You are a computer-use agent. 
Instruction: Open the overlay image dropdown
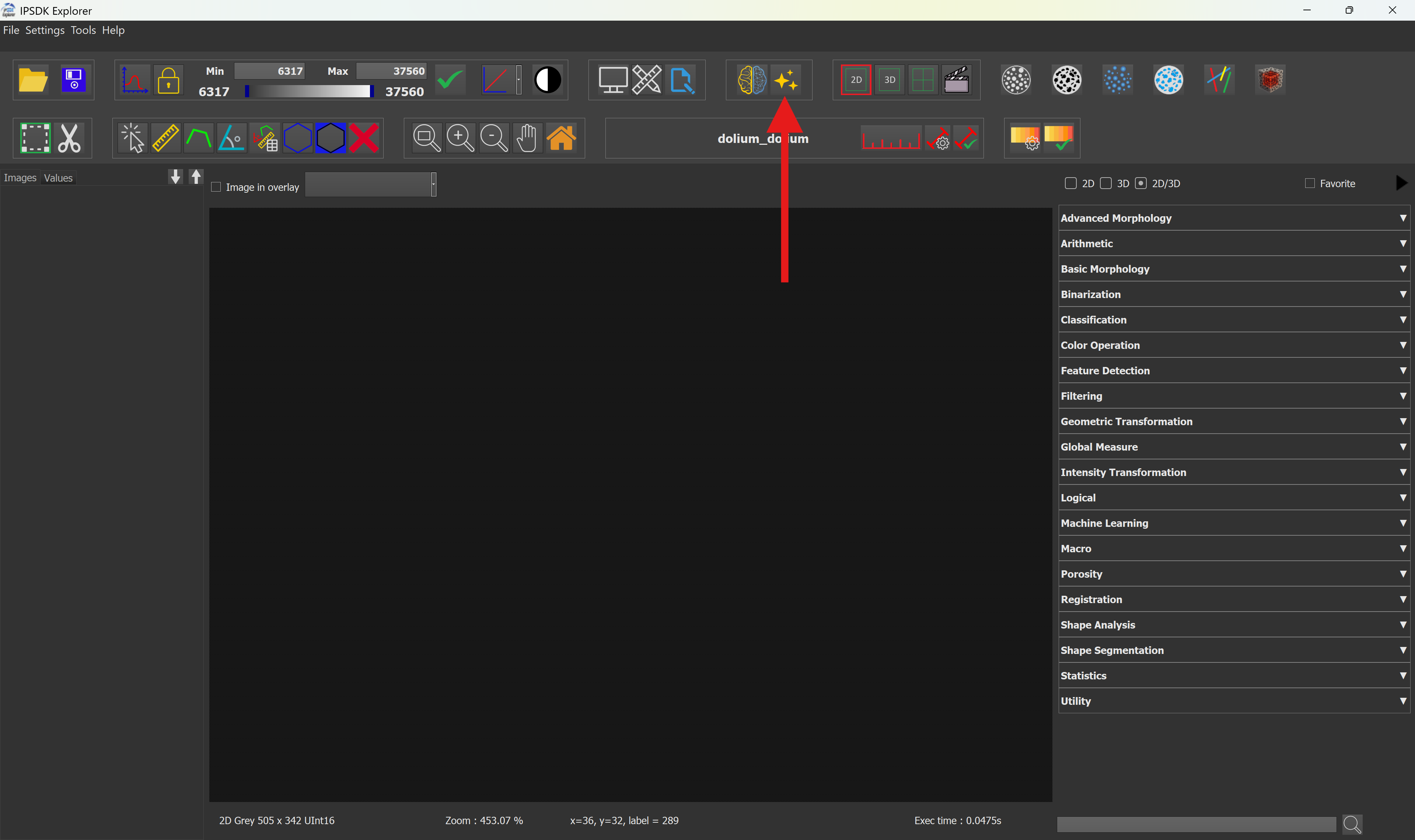pos(371,185)
